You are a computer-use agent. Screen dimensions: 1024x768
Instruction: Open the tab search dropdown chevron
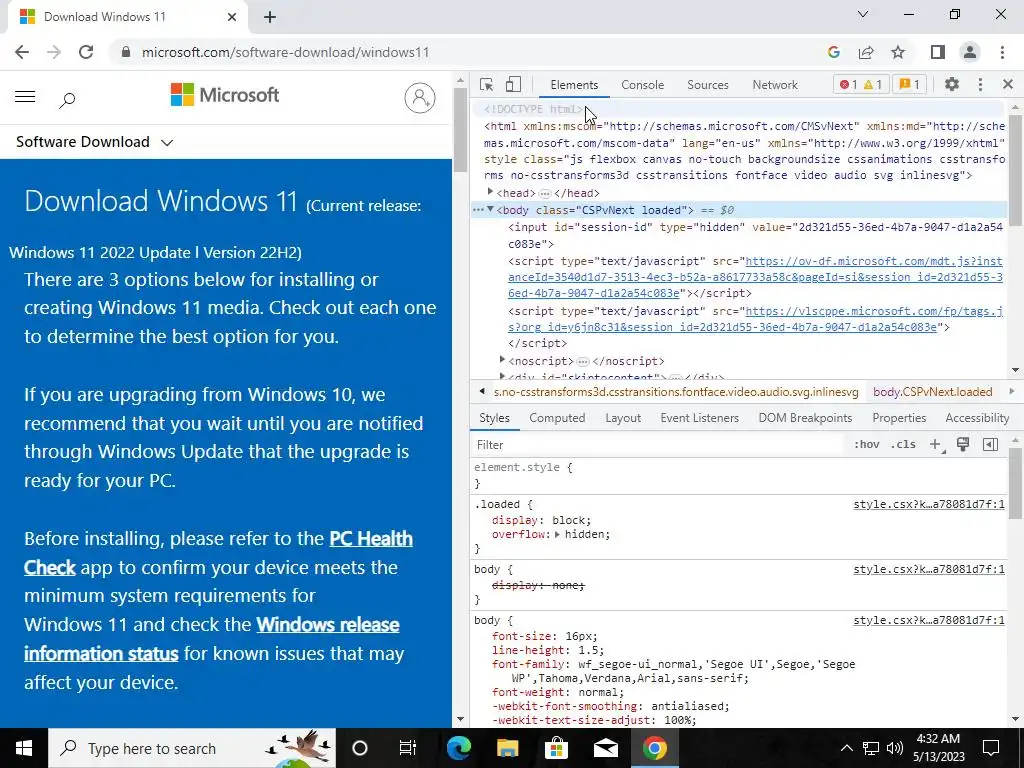(x=863, y=14)
